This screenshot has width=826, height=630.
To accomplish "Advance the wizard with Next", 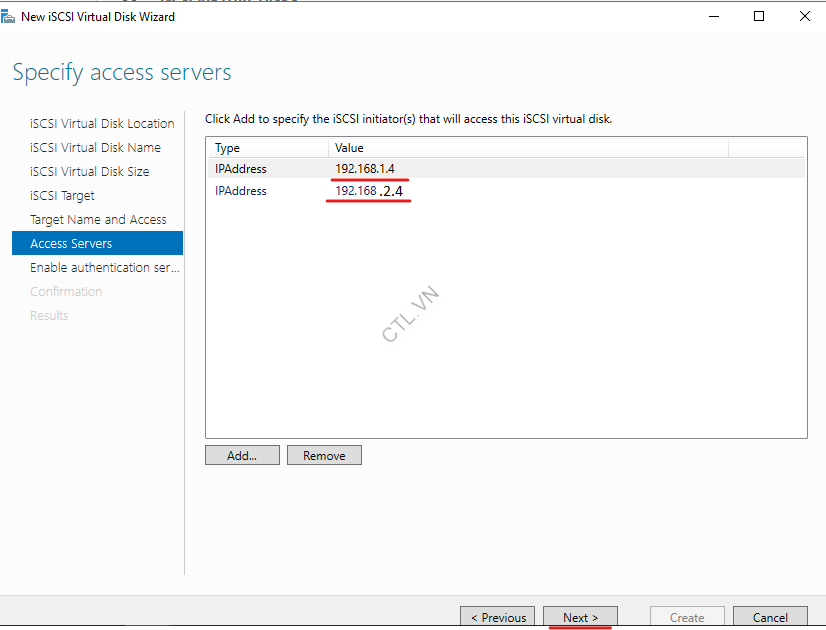I will pos(580,617).
